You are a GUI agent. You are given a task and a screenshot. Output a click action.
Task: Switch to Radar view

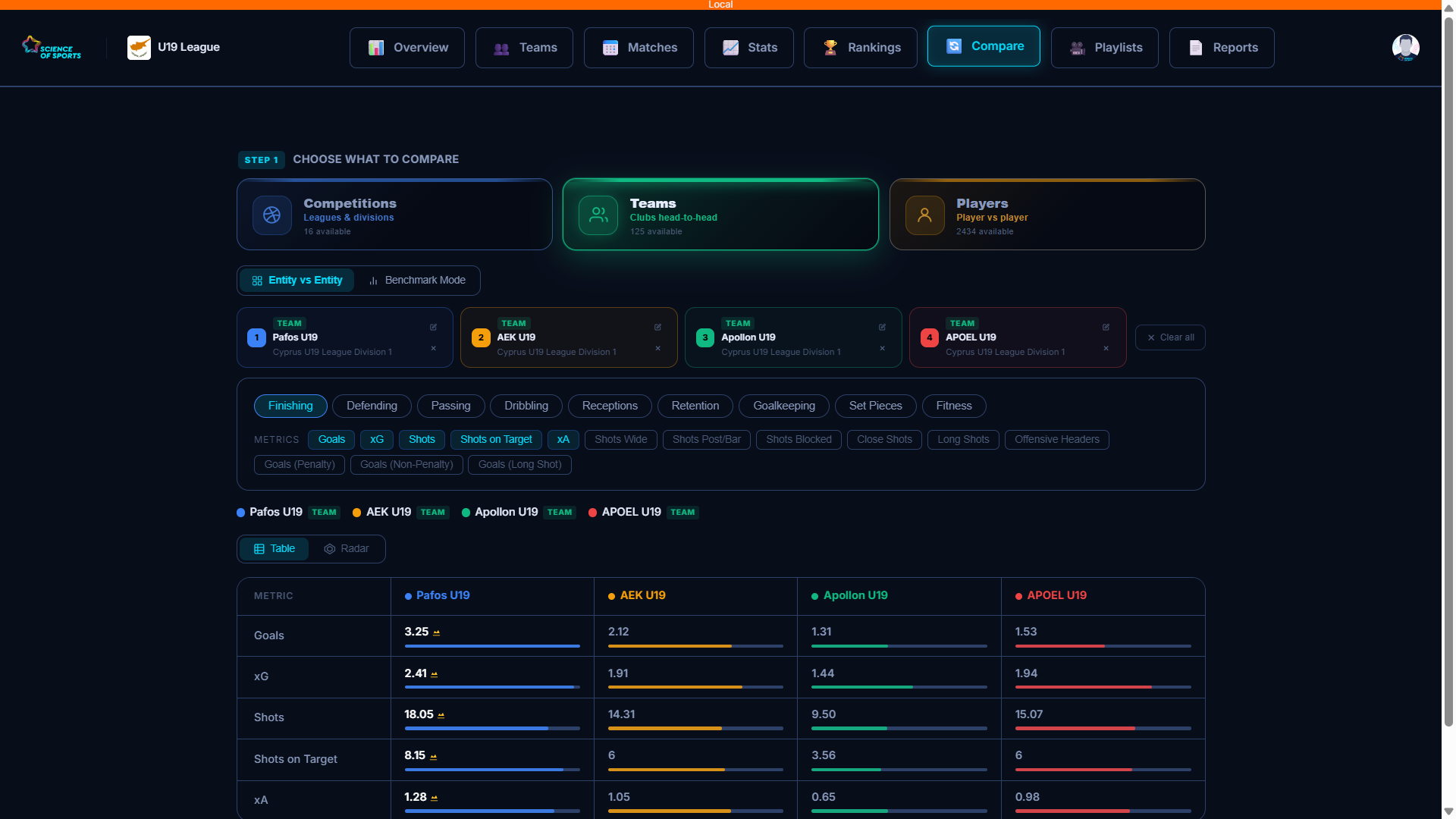click(x=347, y=549)
